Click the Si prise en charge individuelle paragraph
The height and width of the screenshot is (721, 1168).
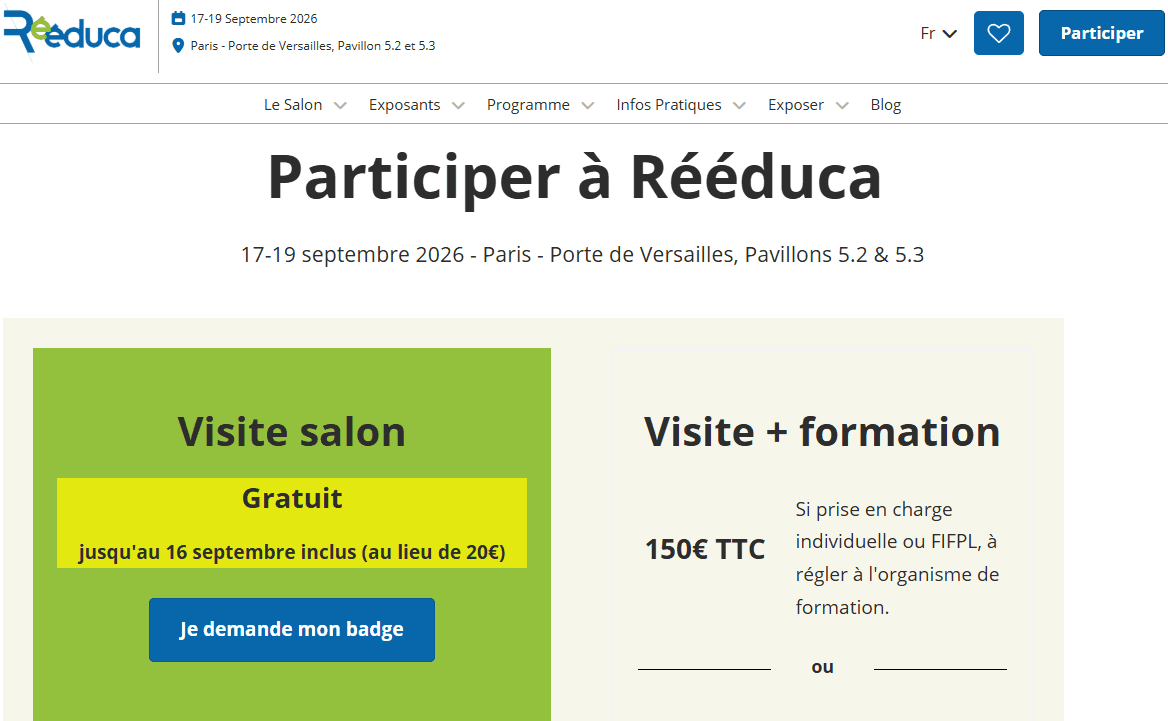897,558
